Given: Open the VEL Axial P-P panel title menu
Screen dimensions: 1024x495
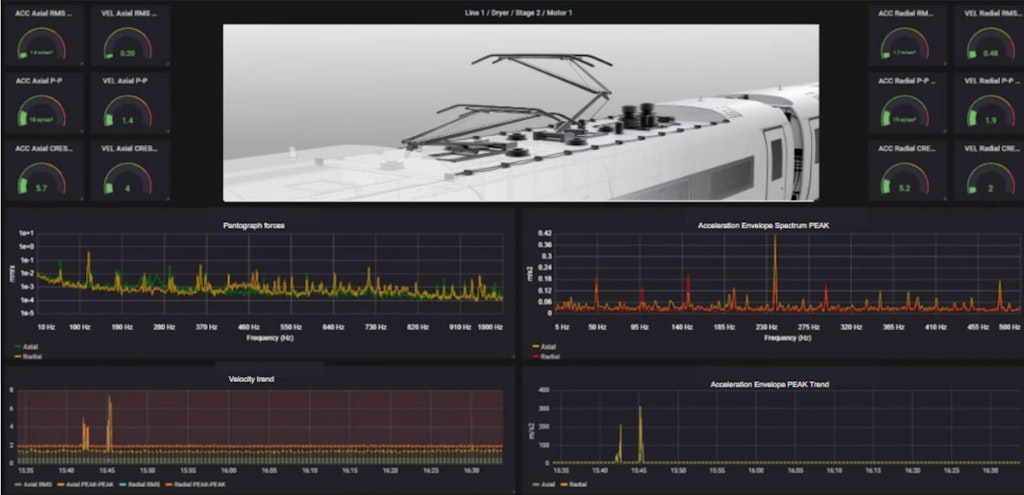Looking at the screenshot, I should (x=127, y=80).
